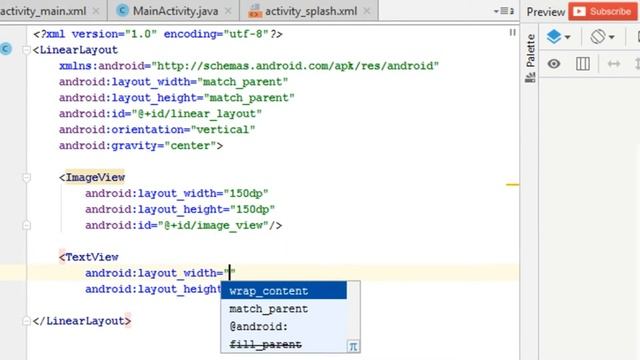
Task: Select @android: suggestion in autocomplete
Action: tap(284, 327)
